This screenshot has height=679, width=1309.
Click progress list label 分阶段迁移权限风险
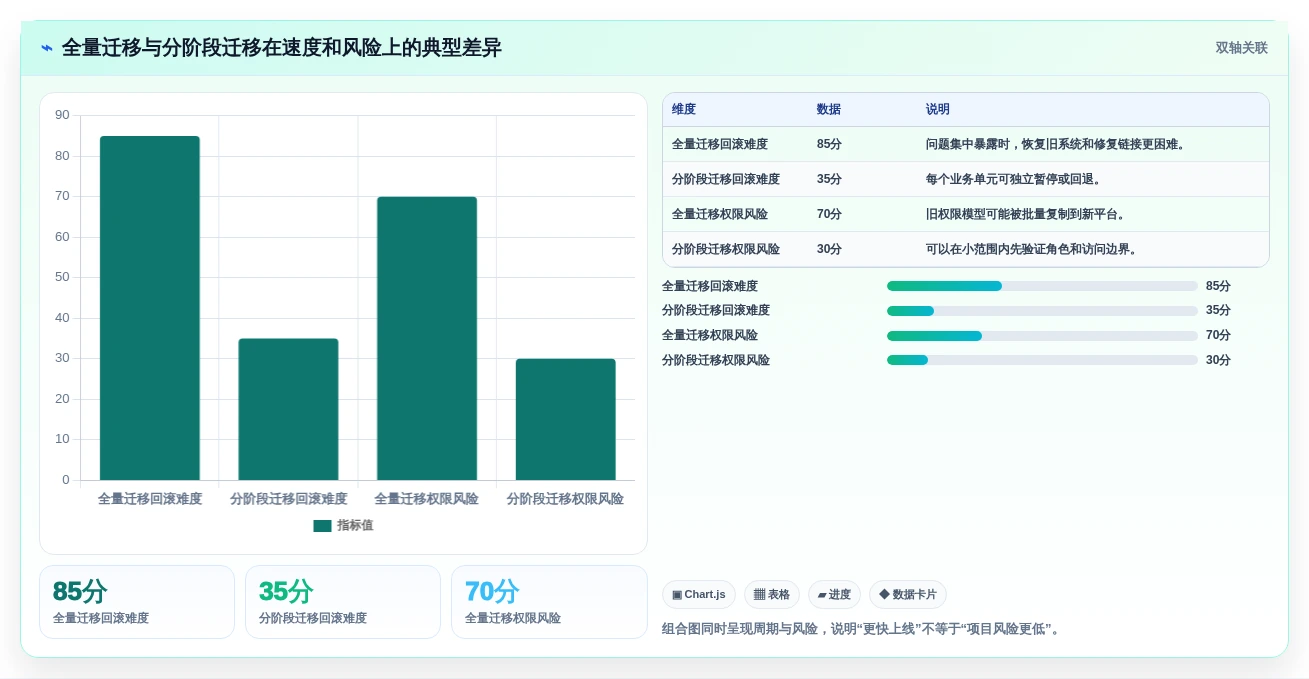click(716, 360)
